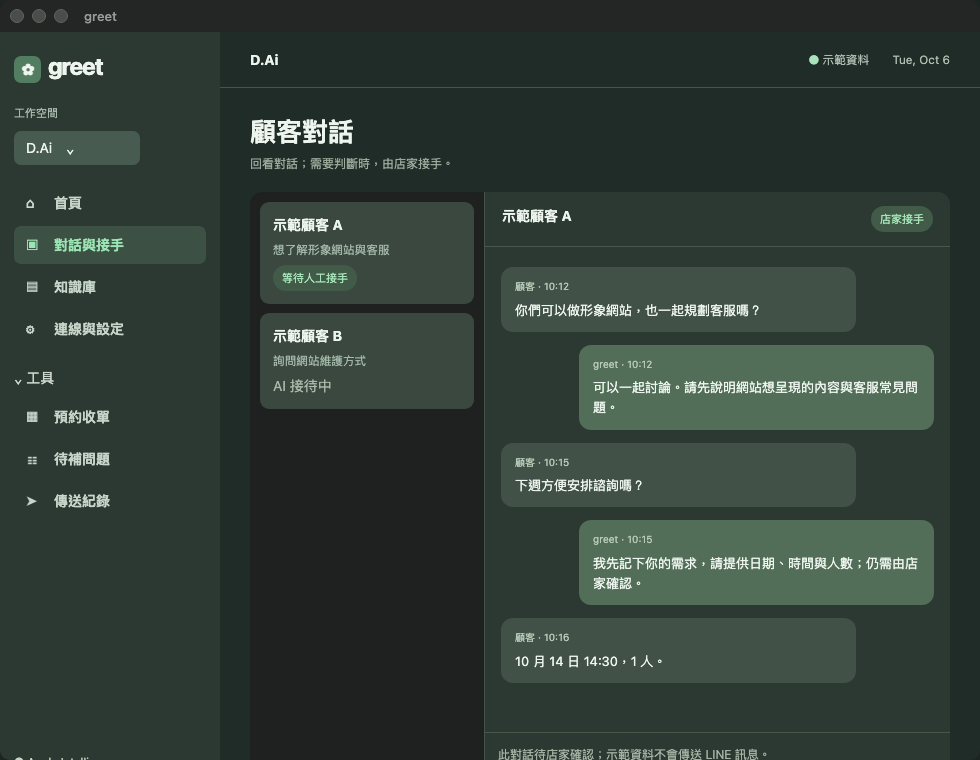
Task: Click the knowledge base icon beside 知識庫
Action: click(x=32, y=287)
